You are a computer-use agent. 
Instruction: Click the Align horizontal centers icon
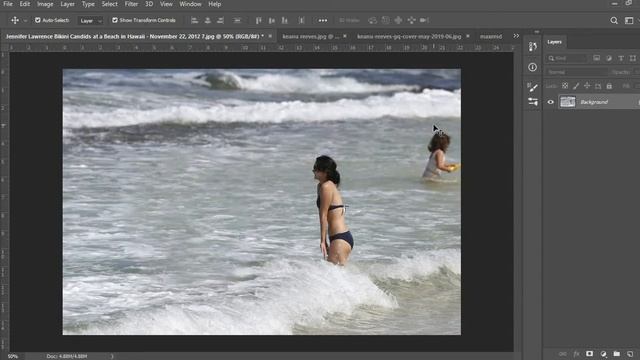(208, 20)
